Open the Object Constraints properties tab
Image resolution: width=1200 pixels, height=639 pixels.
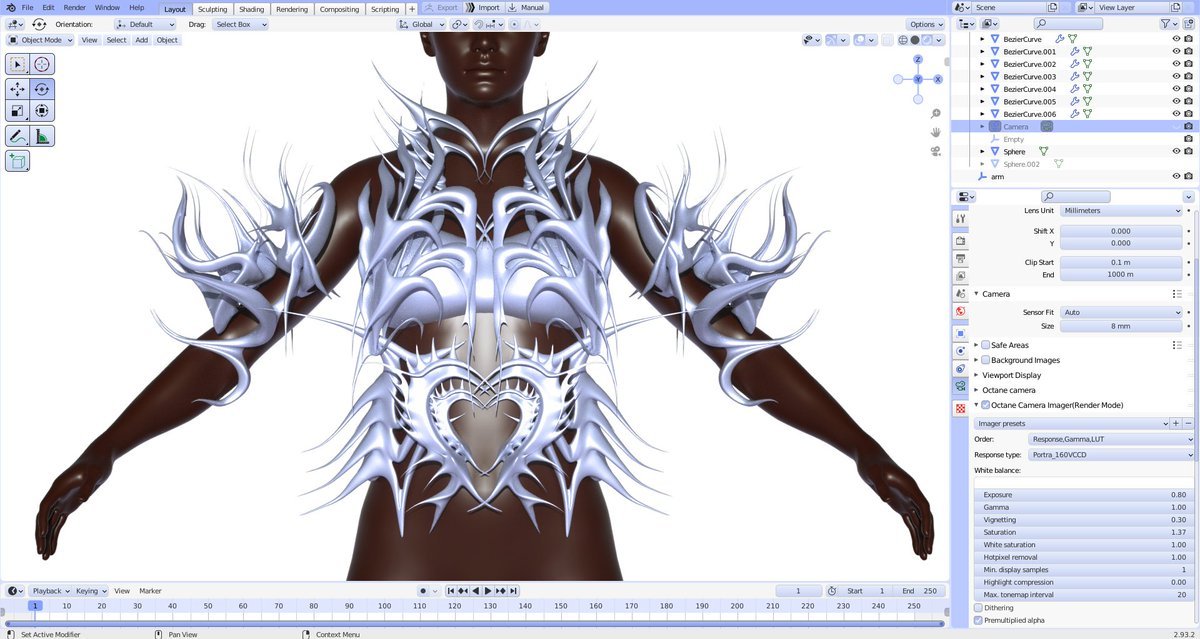961,369
